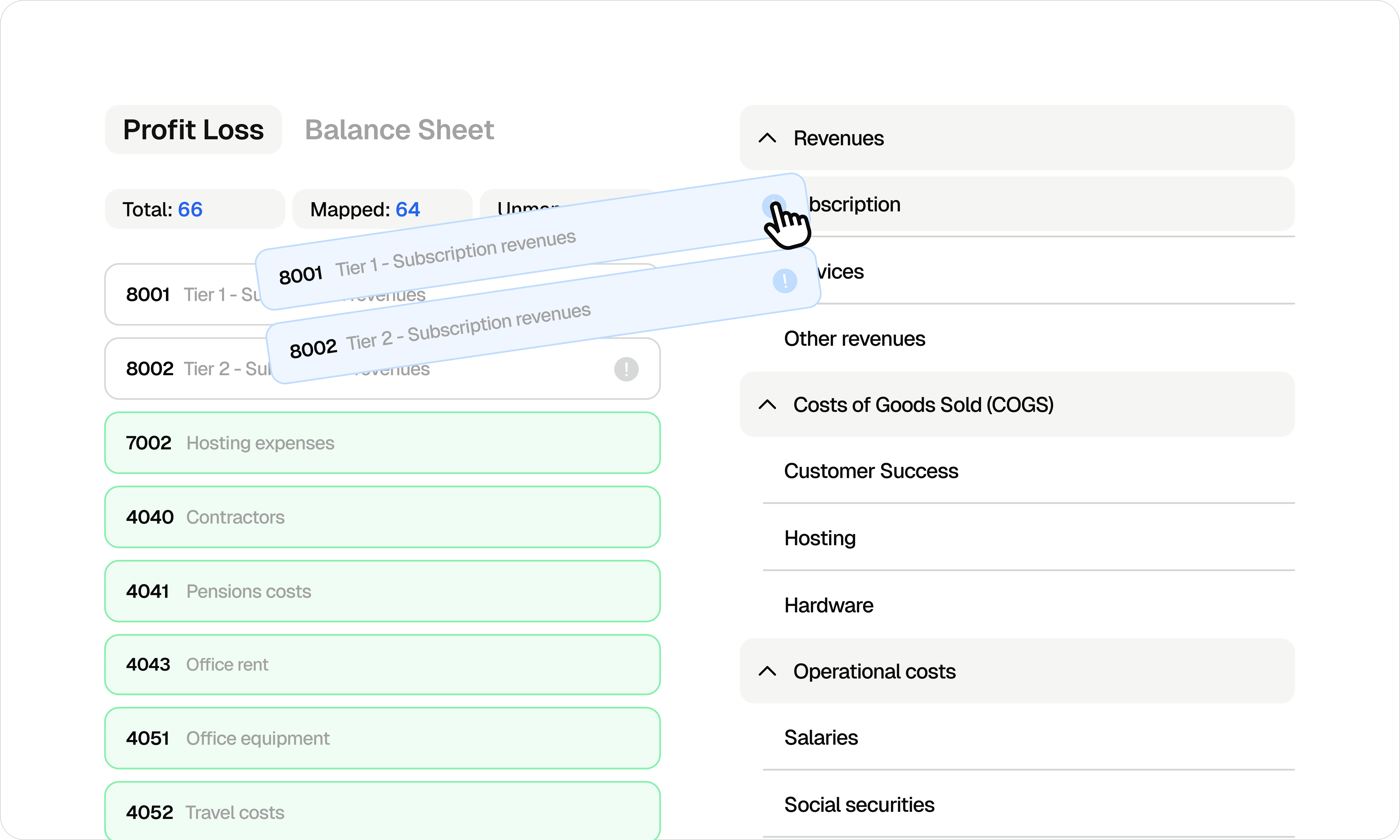Select the 4041 Pensions costs account

tap(383, 591)
